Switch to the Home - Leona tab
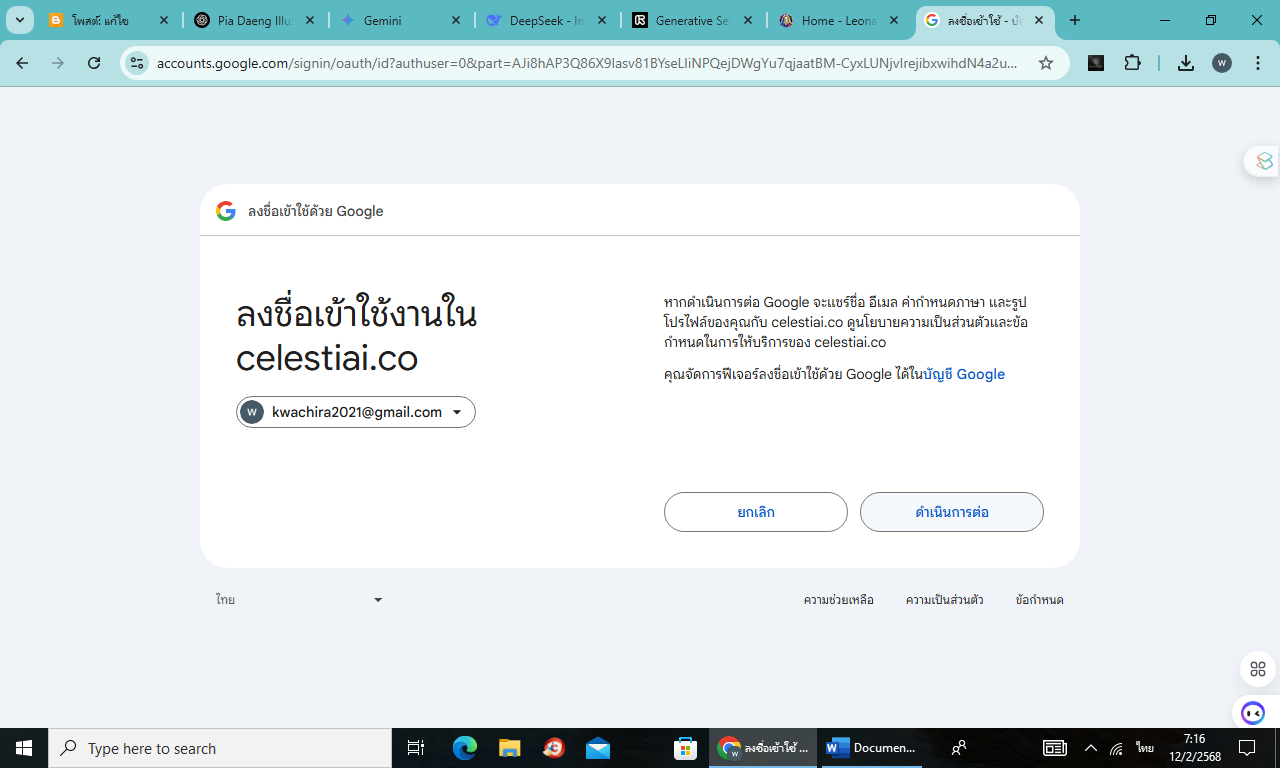This screenshot has width=1280, height=768. click(x=840, y=20)
